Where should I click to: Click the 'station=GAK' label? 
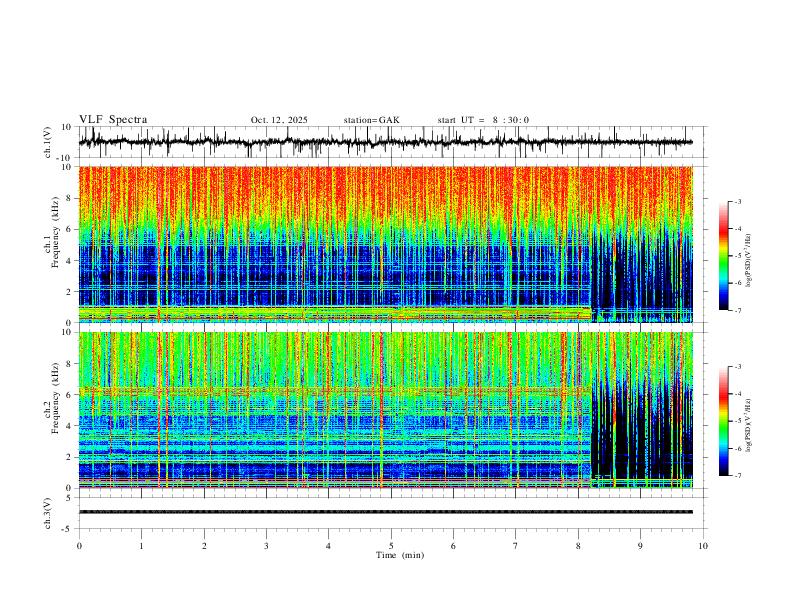point(371,120)
